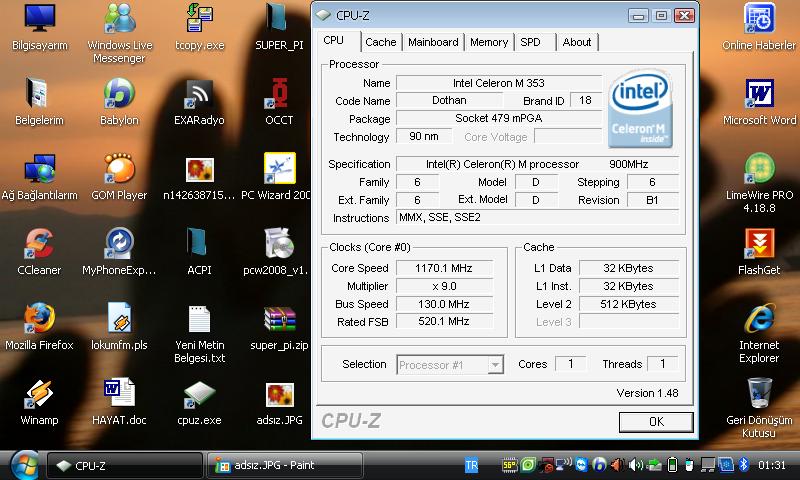Select the Geri Dönüşüm Kutusu recycle bin
Image resolution: width=800 pixels, height=480 pixels.
pyautogui.click(x=759, y=394)
